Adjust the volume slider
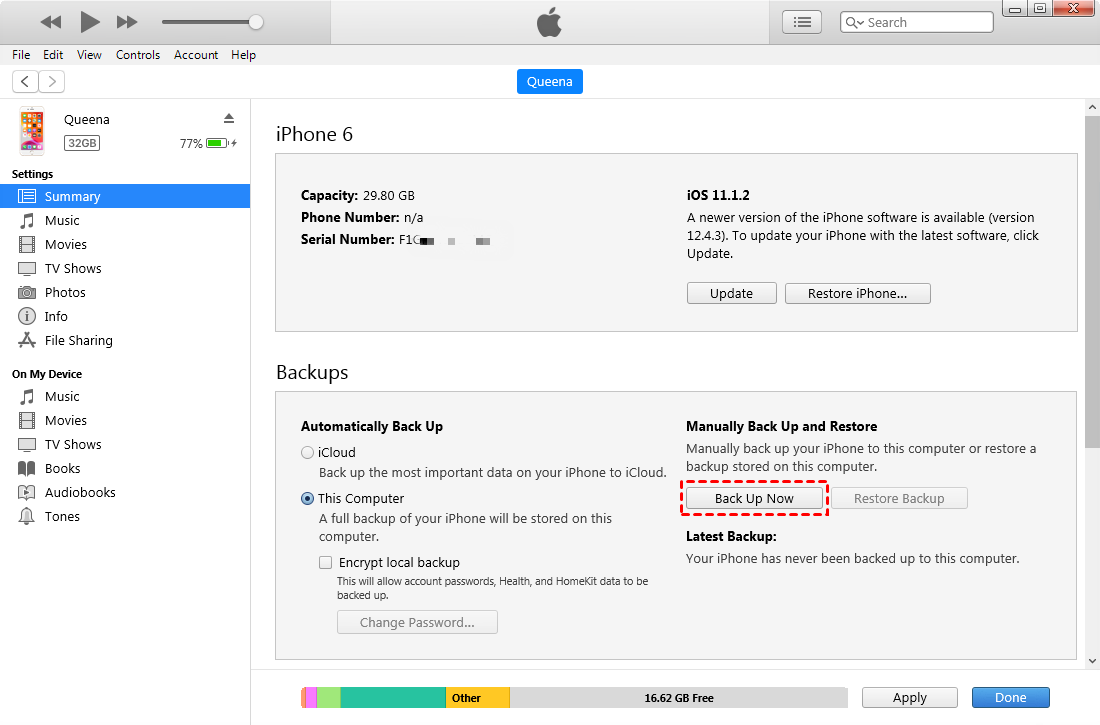The image size is (1100, 725). tap(255, 20)
